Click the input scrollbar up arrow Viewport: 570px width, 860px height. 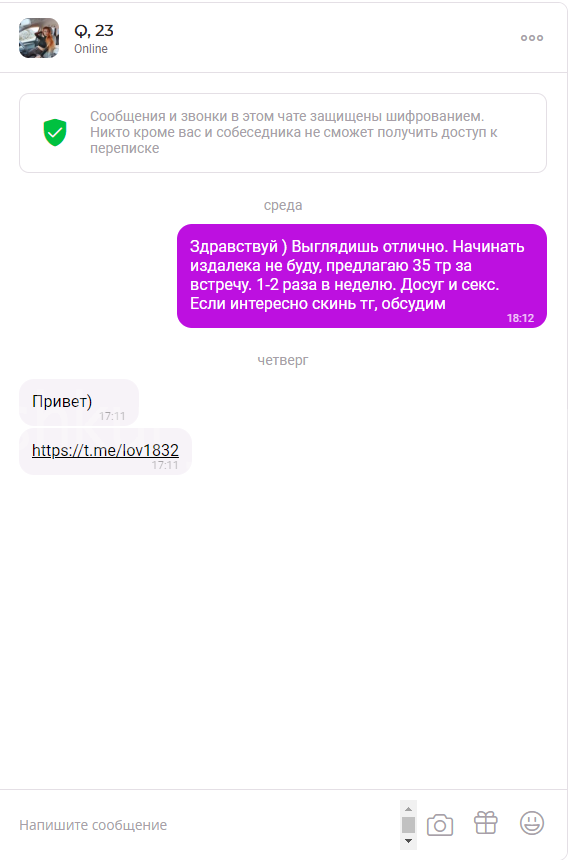click(408, 809)
